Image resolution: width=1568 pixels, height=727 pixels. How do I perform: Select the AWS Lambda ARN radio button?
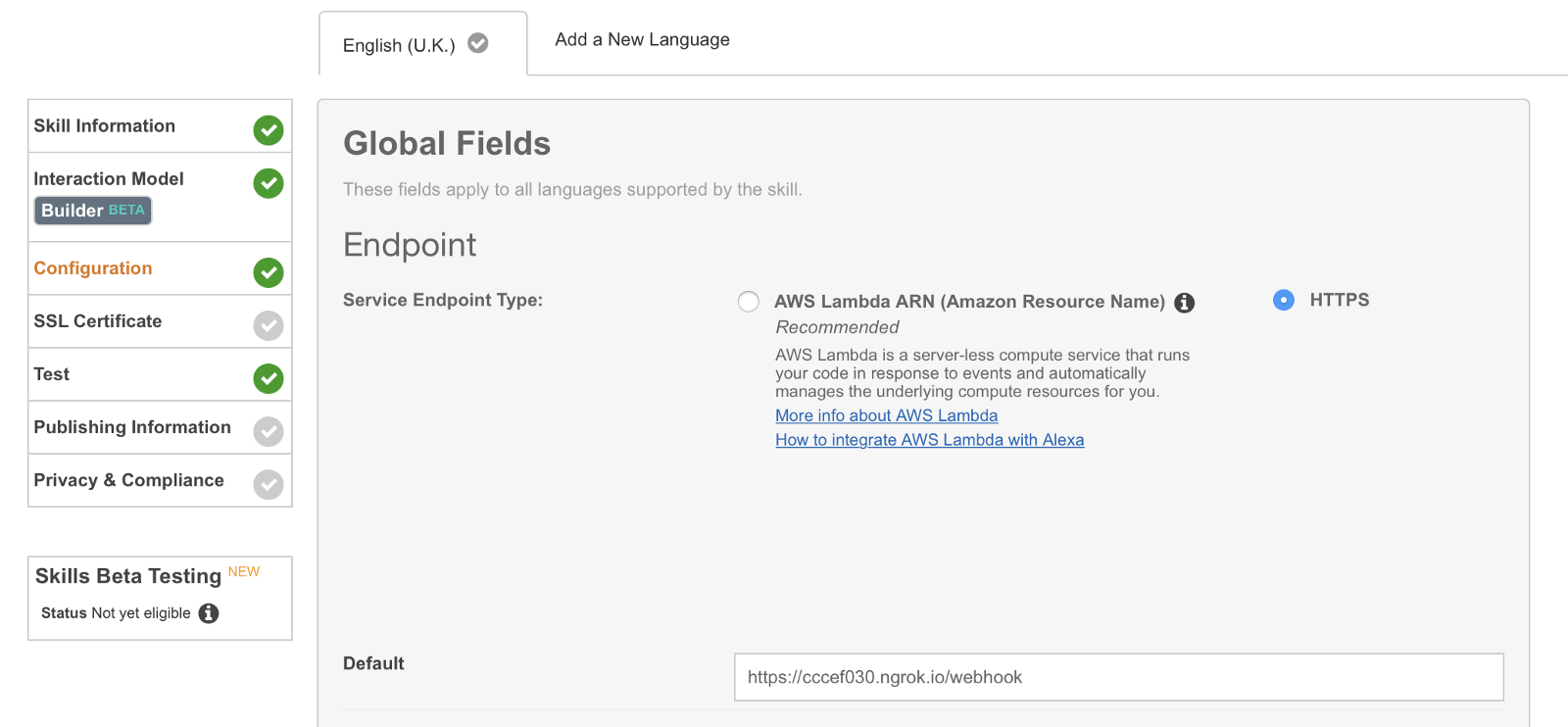pyautogui.click(x=749, y=302)
